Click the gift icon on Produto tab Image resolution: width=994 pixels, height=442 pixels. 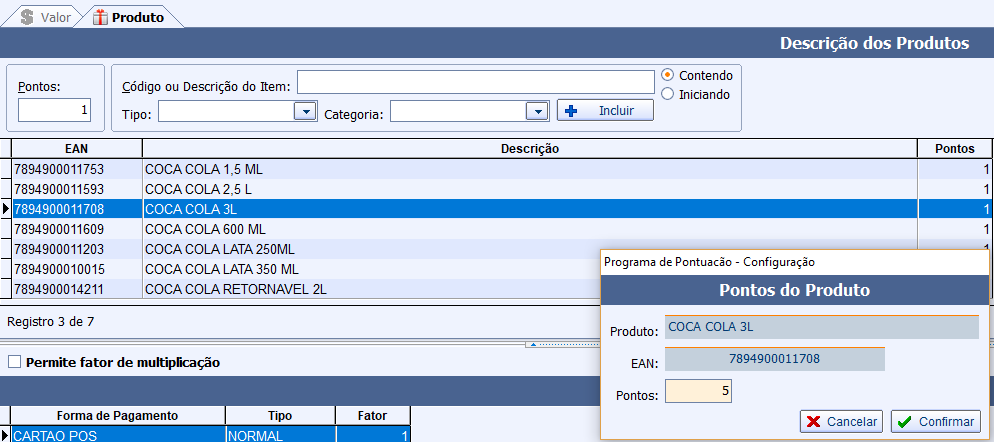tap(99, 17)
